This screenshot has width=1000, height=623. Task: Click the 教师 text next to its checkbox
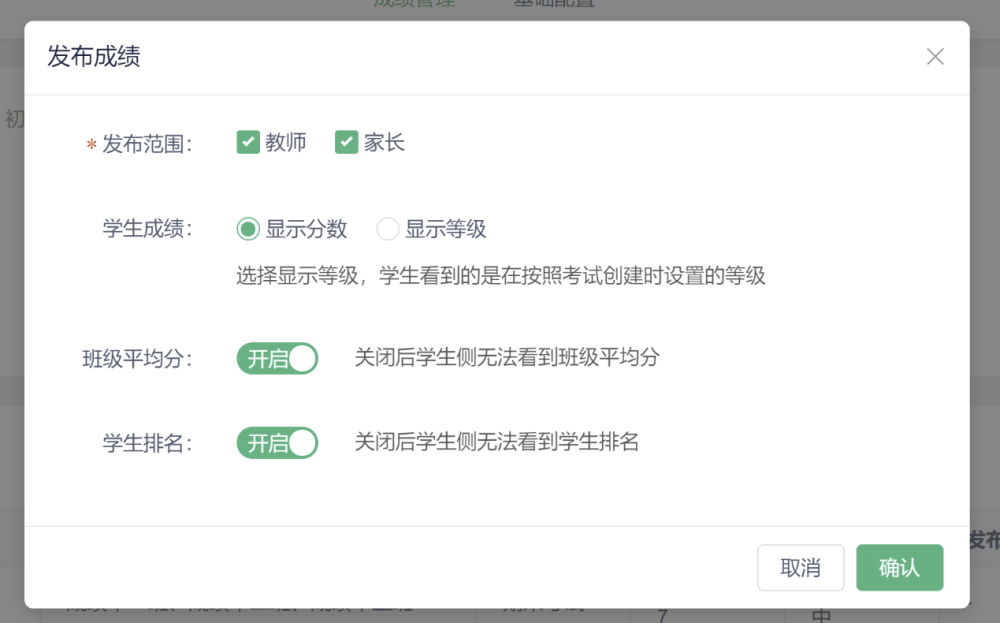click(286, 143)
